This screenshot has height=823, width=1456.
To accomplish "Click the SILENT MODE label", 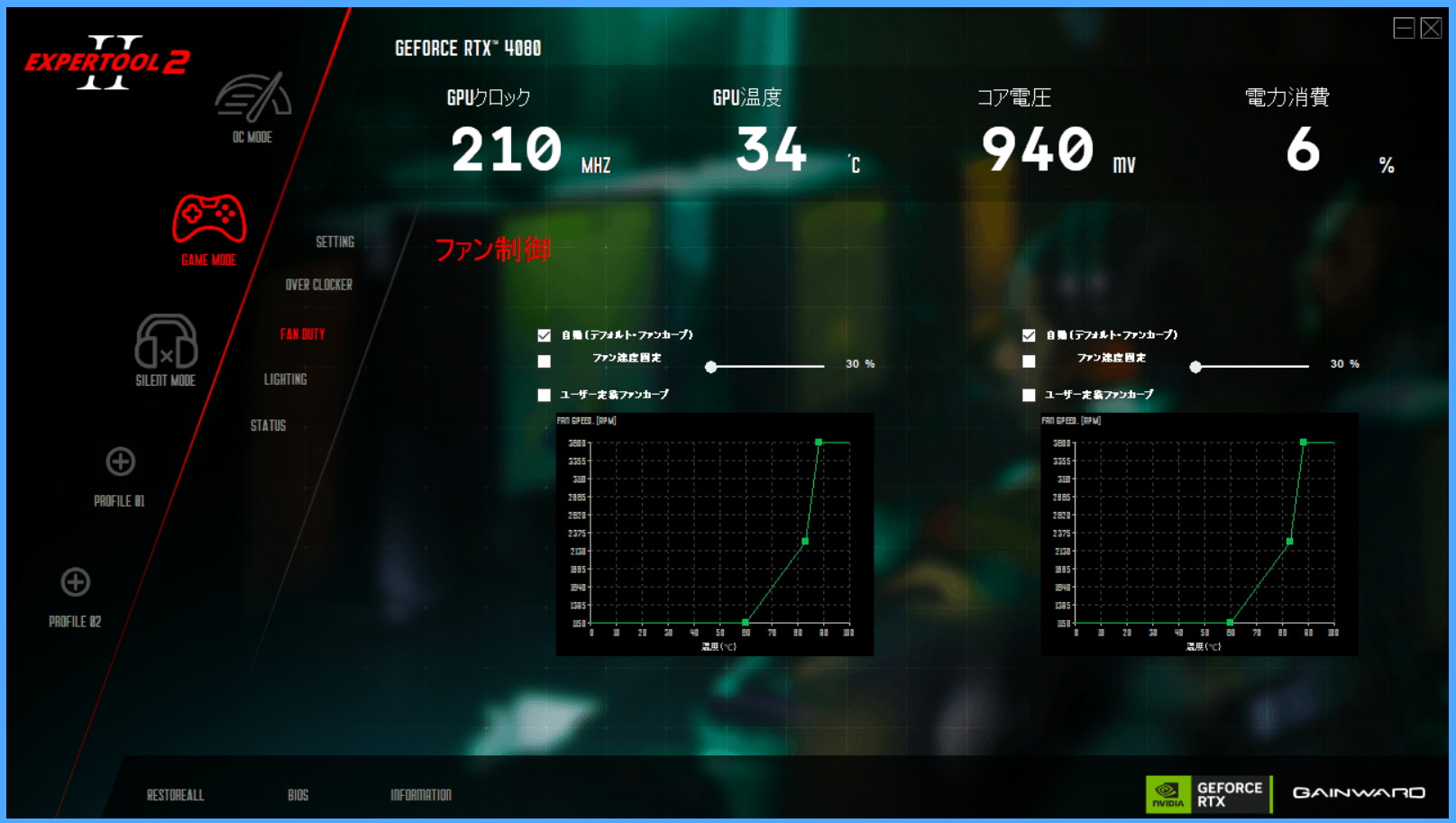I will [x=166, y=380].
